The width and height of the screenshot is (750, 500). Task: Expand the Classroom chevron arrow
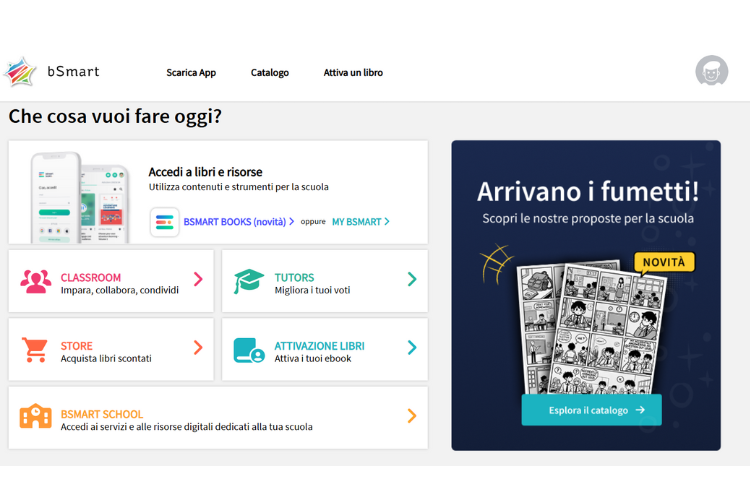point(198,280)
